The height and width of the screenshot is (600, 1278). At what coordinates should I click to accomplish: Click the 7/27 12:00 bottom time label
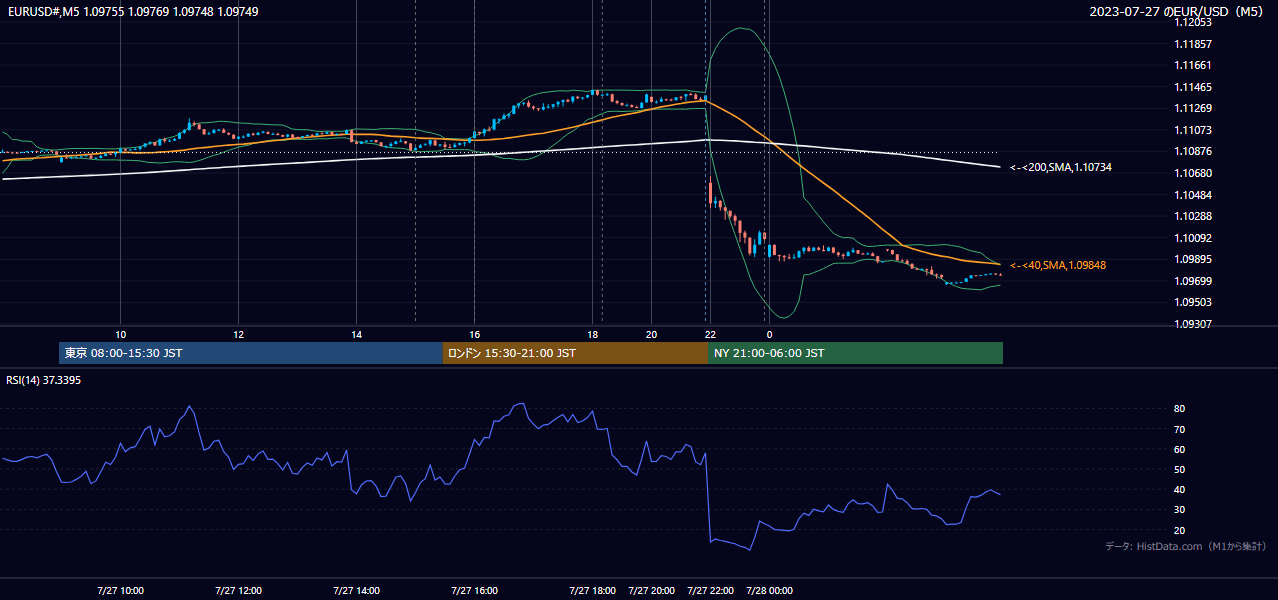(x=238, y=590)
